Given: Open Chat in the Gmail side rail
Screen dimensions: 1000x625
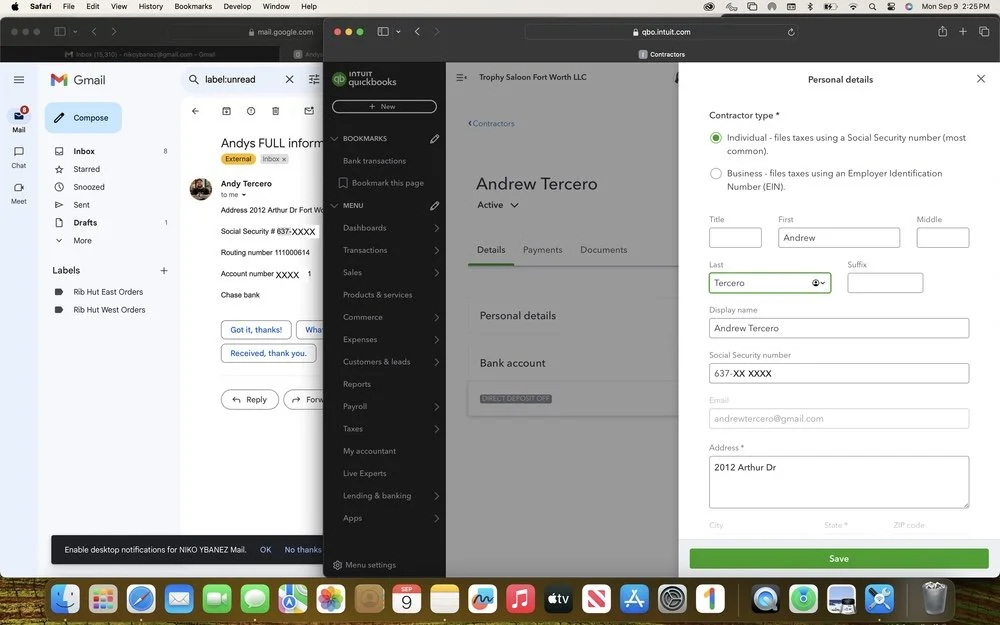Looking at the screenshot, I should [18, 152].
